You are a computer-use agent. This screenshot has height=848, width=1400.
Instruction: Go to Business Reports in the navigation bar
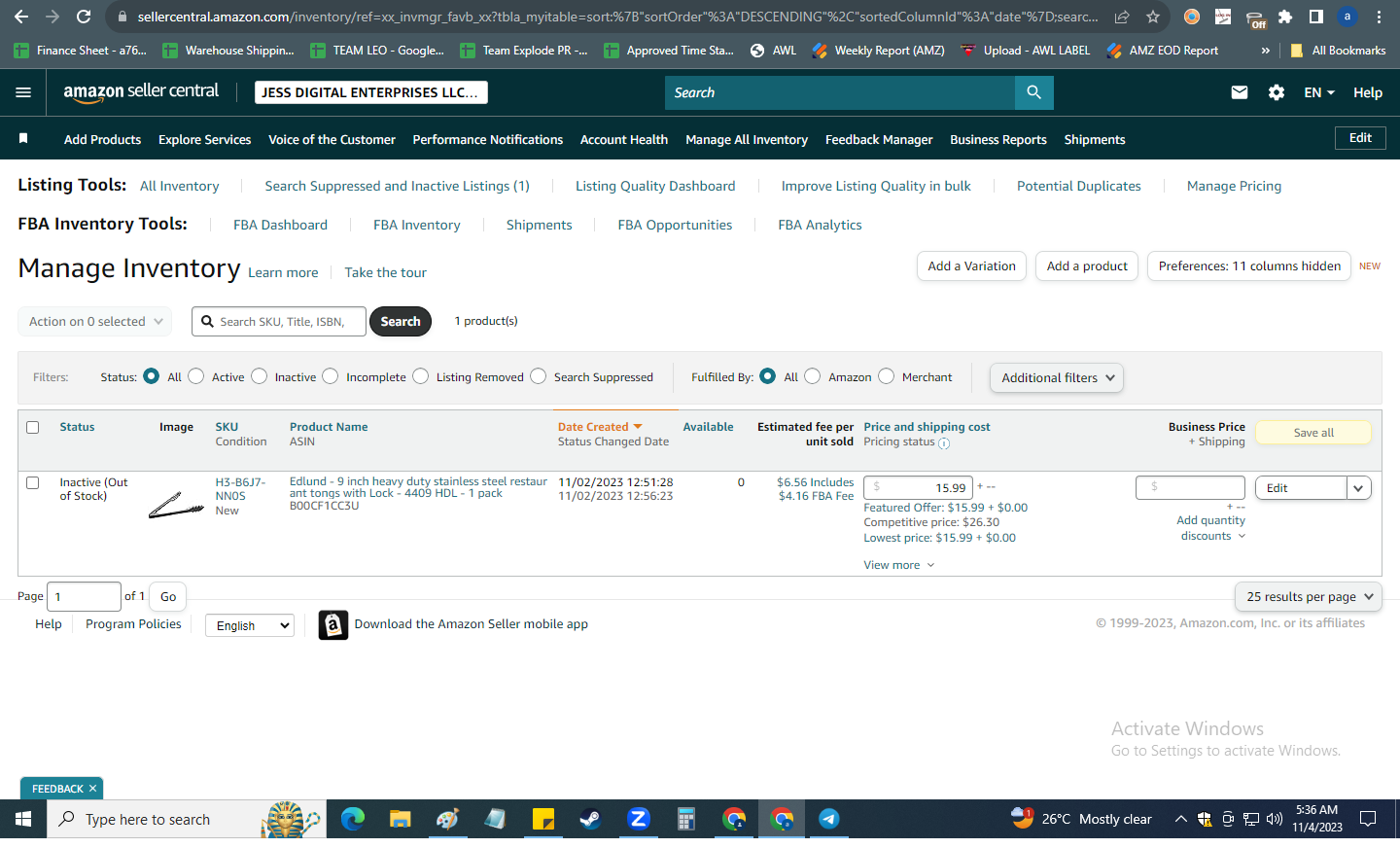(998, 139)
